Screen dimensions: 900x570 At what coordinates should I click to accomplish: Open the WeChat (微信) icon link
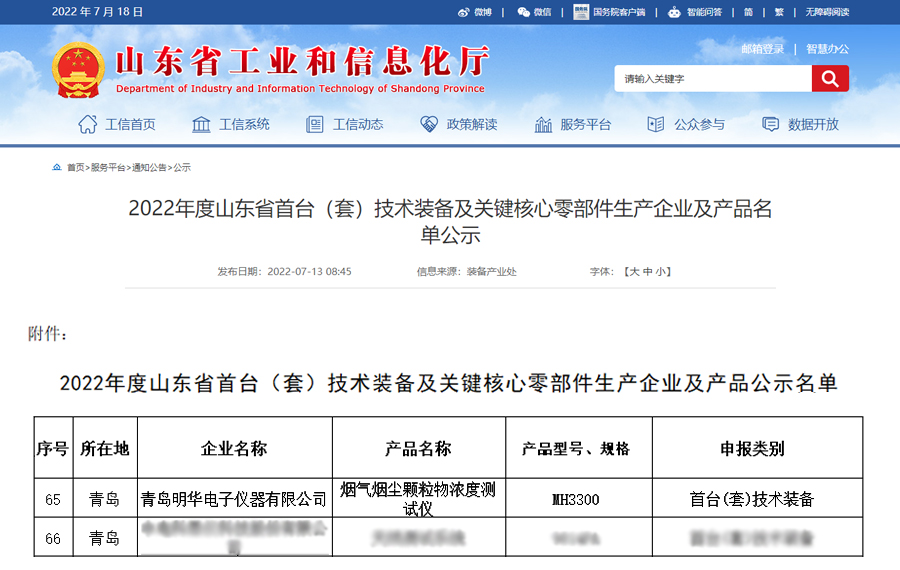coord(523,12)
